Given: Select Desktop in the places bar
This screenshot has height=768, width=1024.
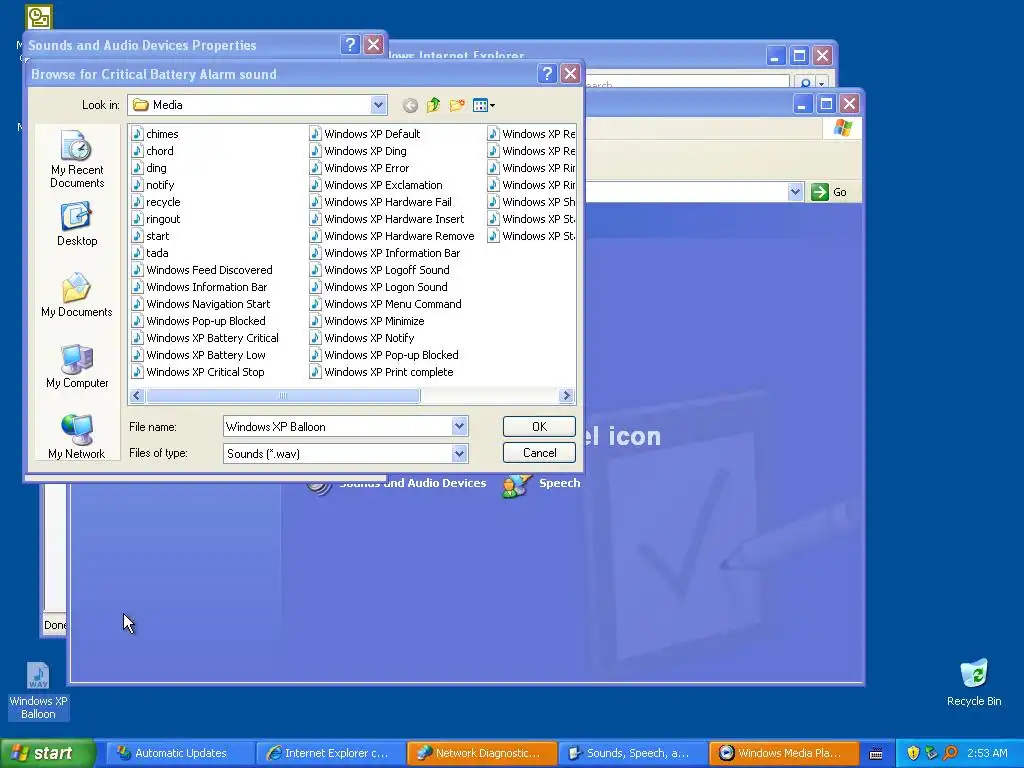Looking at the screenshot, I should 77,225.
